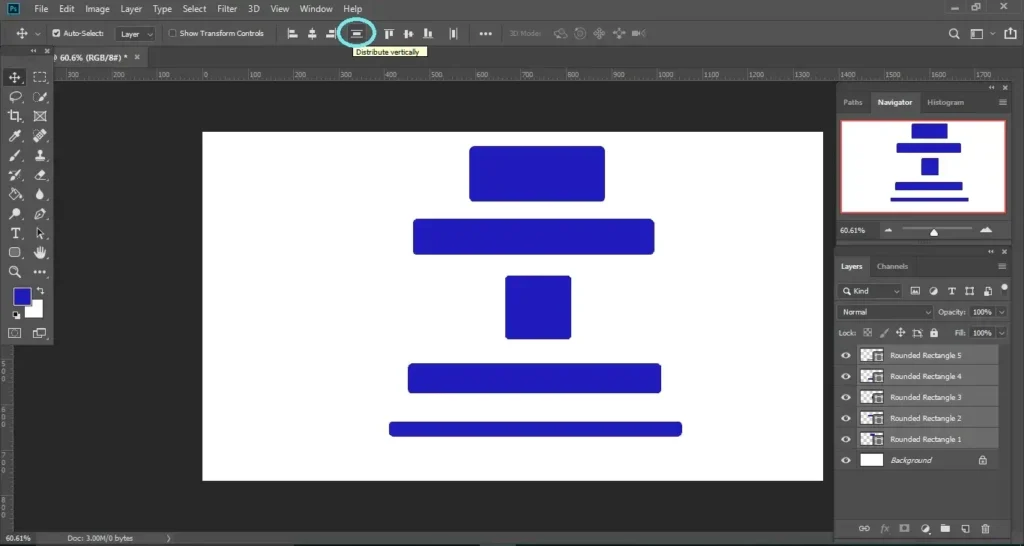The height and width of the screenshot is (546, 1024).
Task: Open the Normal blending mode dropdown
Action: click(x=886, y=312)
